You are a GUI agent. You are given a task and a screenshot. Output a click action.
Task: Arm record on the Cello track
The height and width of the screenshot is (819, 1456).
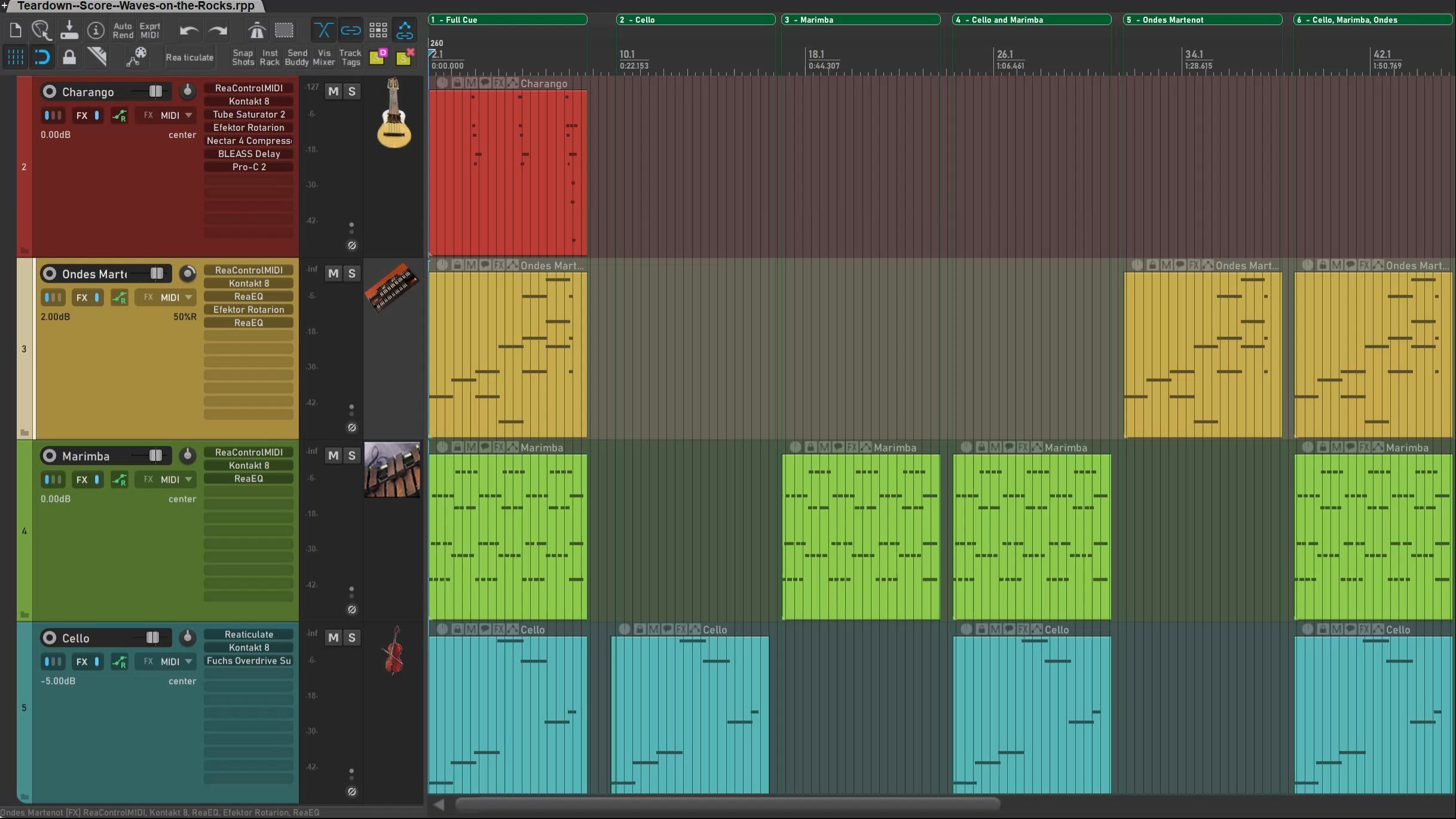point(50,638)
